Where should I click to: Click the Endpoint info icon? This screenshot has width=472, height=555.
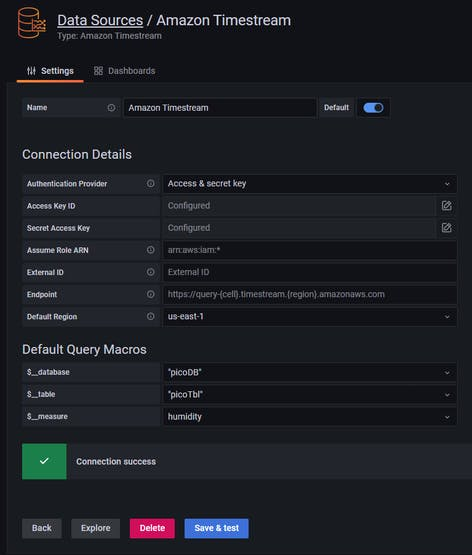(x=150, y=294)
